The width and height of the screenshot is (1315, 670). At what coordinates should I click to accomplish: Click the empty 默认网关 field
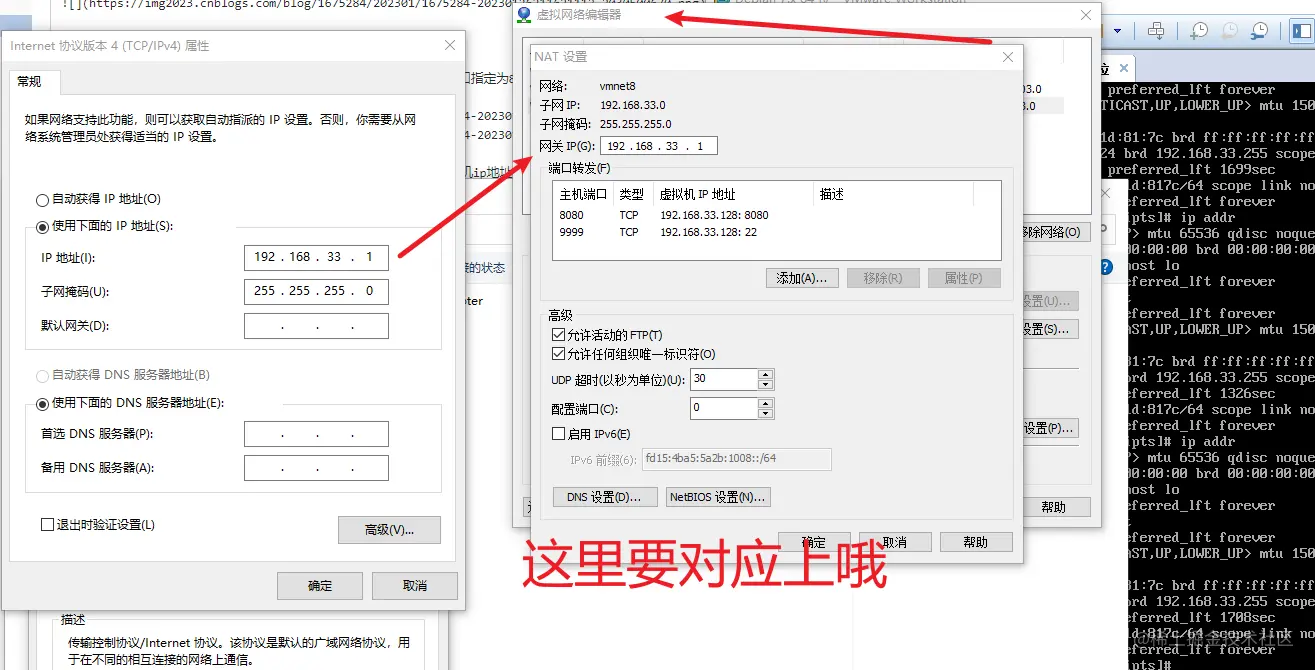point(316,326)
